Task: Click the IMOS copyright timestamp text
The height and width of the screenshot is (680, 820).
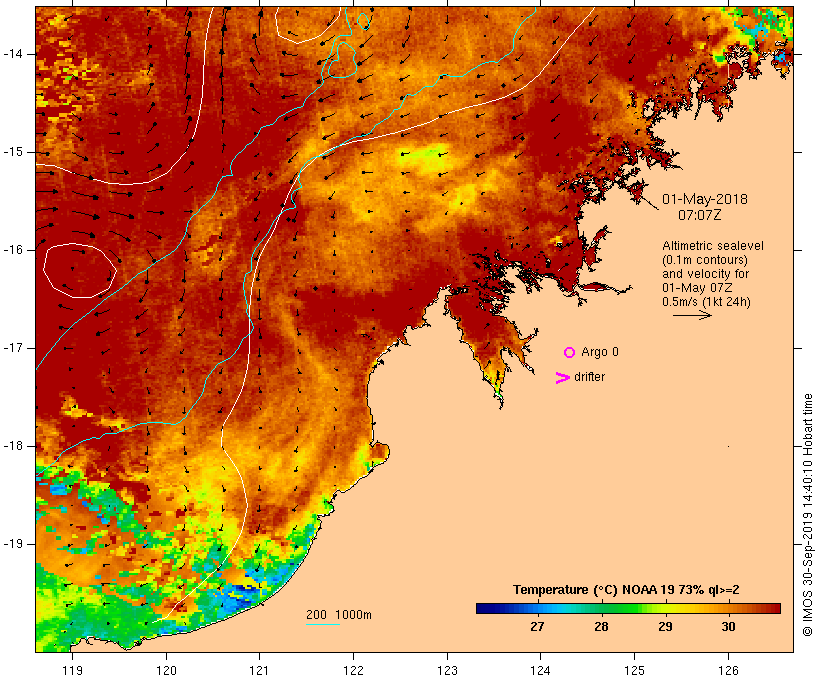Action: (807, 515)
